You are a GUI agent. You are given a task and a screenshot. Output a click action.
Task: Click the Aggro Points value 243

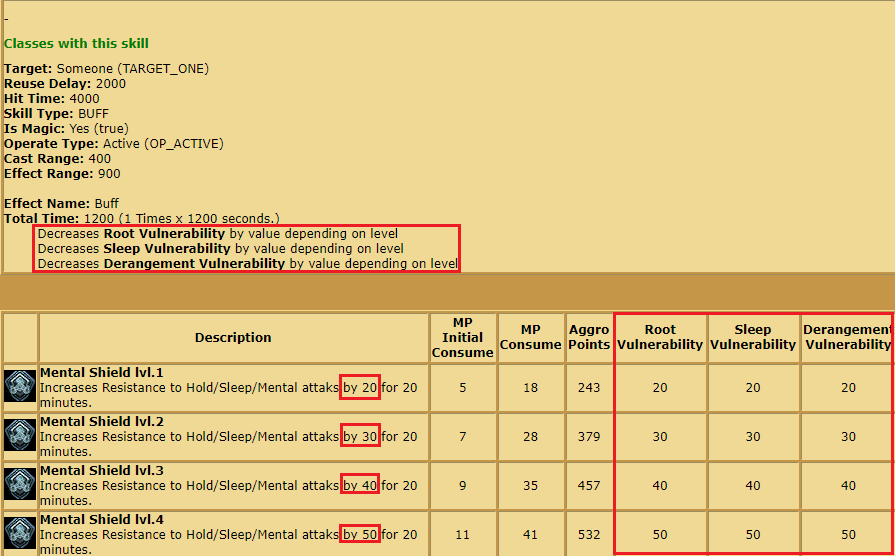tap(589, 387)
